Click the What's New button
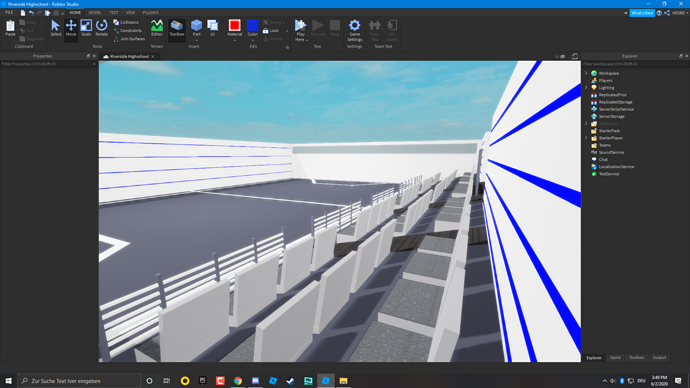Screen dimensions: 690x388 [x=642, y=13]
